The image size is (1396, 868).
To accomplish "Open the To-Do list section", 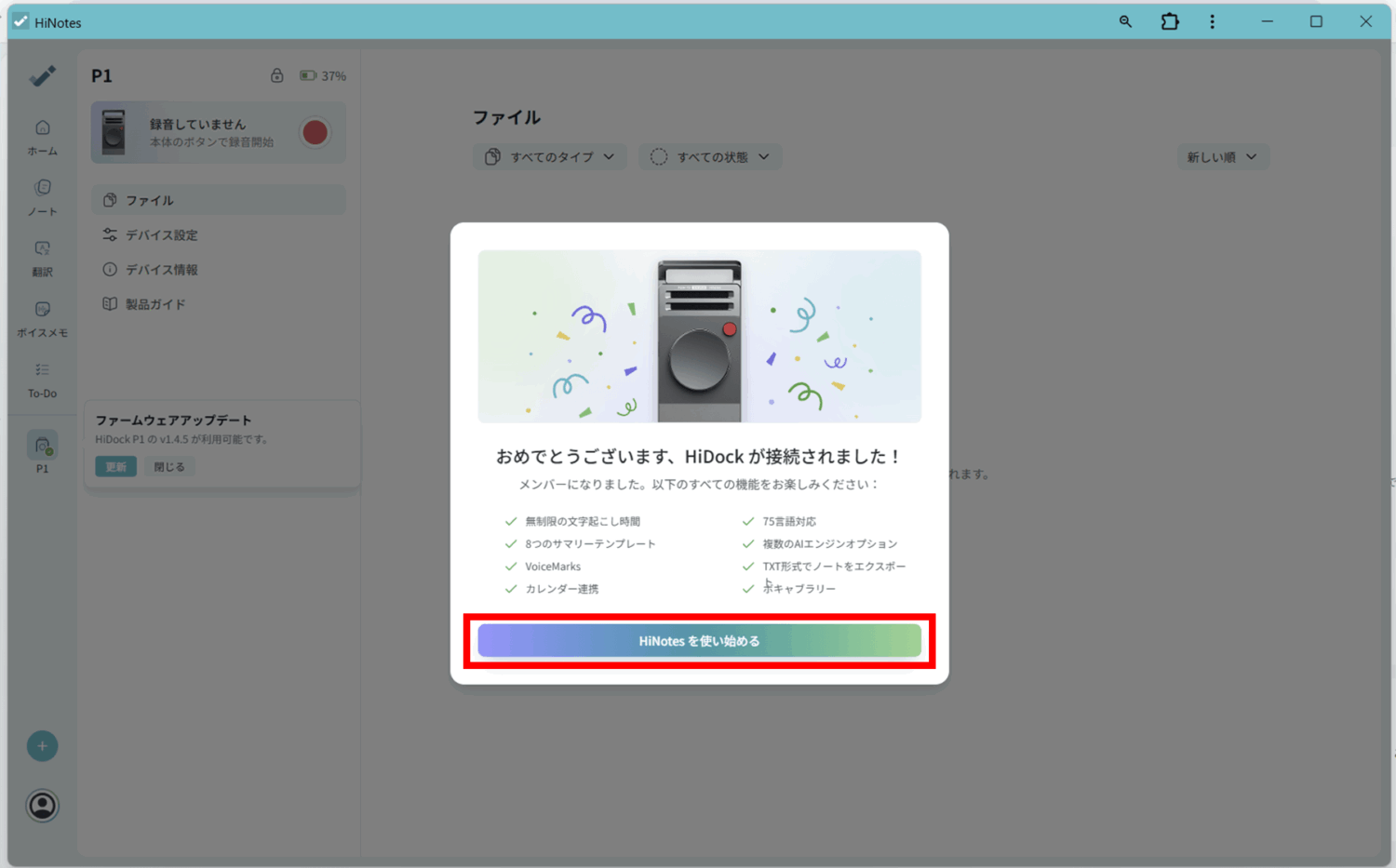I will pos(42,380).
